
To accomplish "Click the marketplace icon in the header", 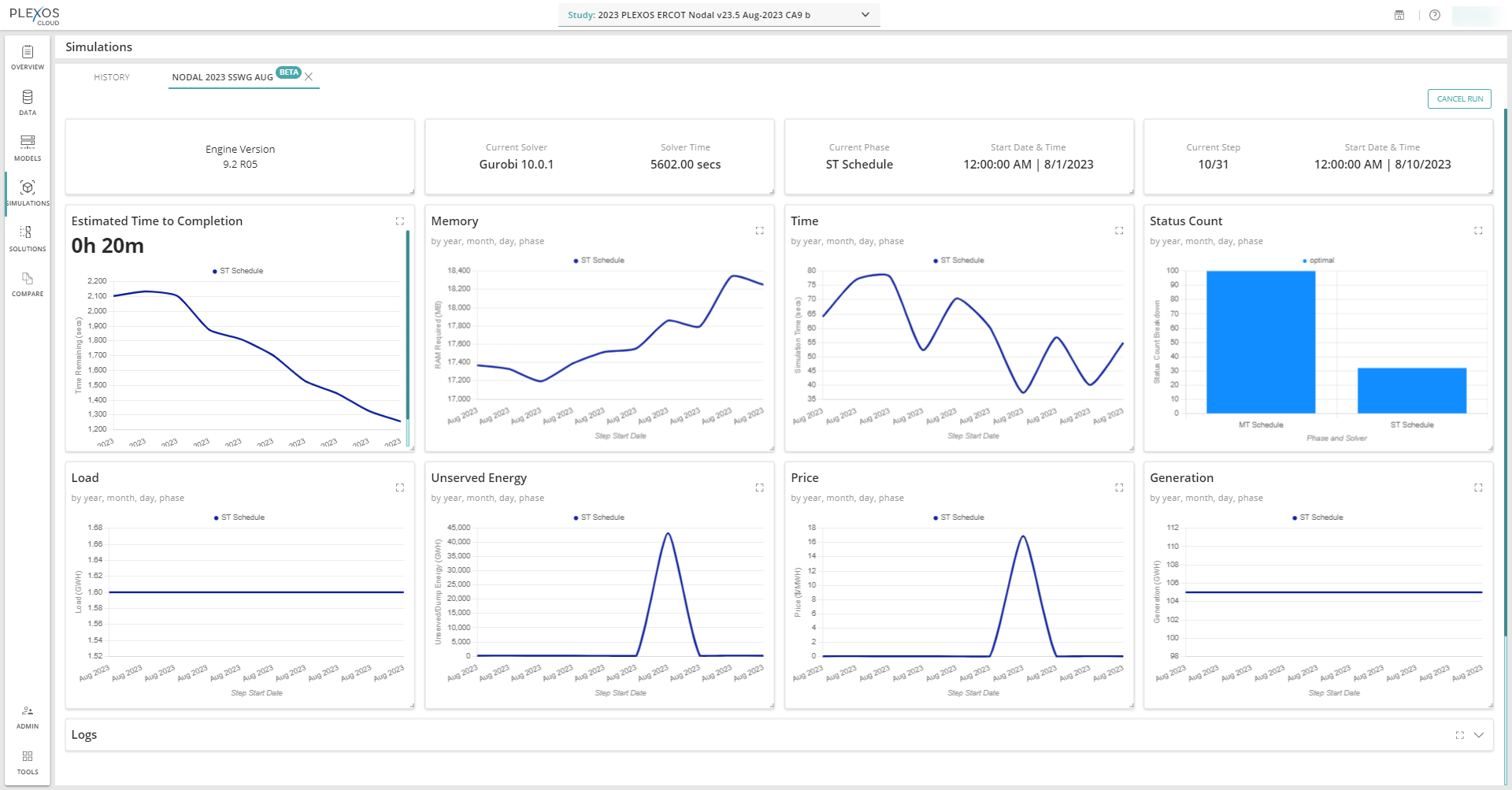I will [x=1399, y=15].
